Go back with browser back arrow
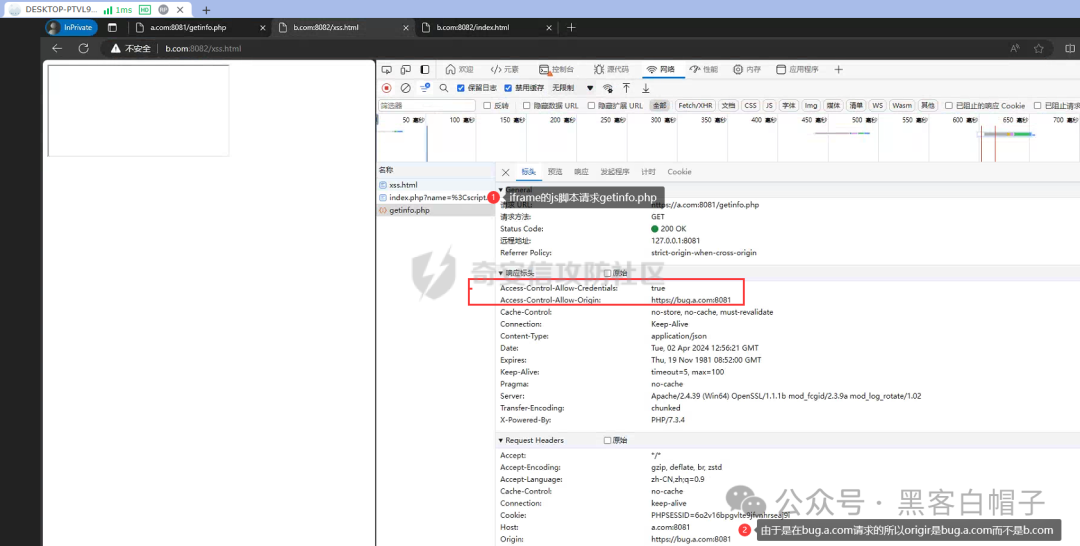 57,48
